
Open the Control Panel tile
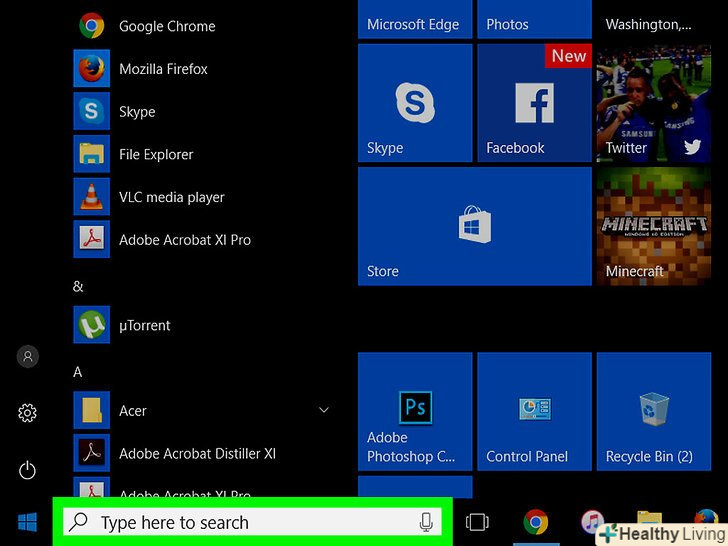coord(534,411)
